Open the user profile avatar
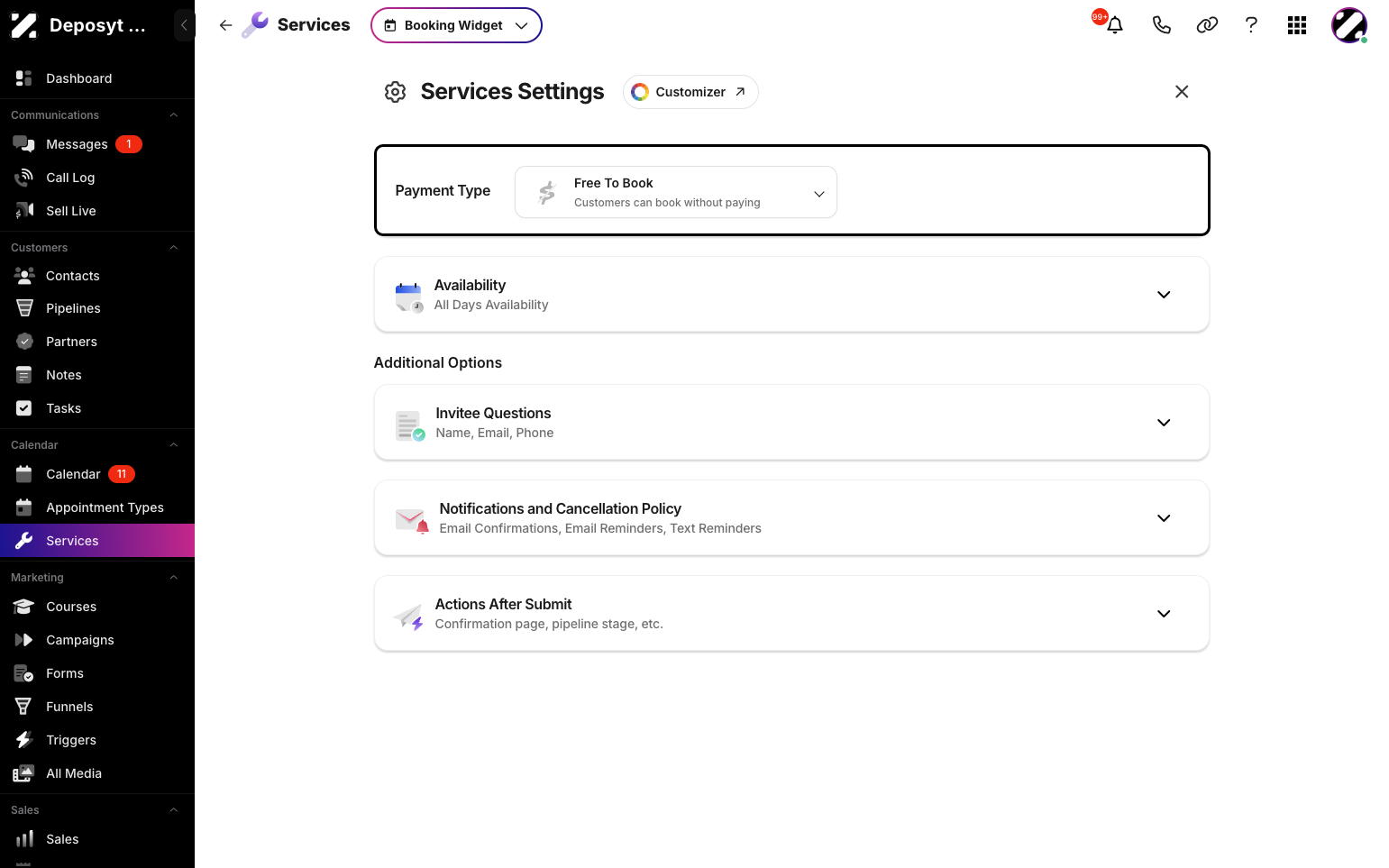Screen dimensions: 1389x868 tap(1349, 25)
